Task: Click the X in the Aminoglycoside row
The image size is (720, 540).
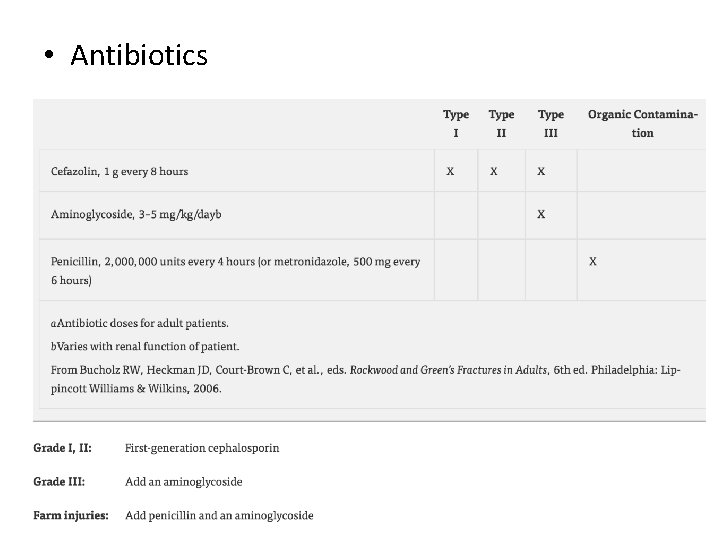Action: (x=541, y=214)
